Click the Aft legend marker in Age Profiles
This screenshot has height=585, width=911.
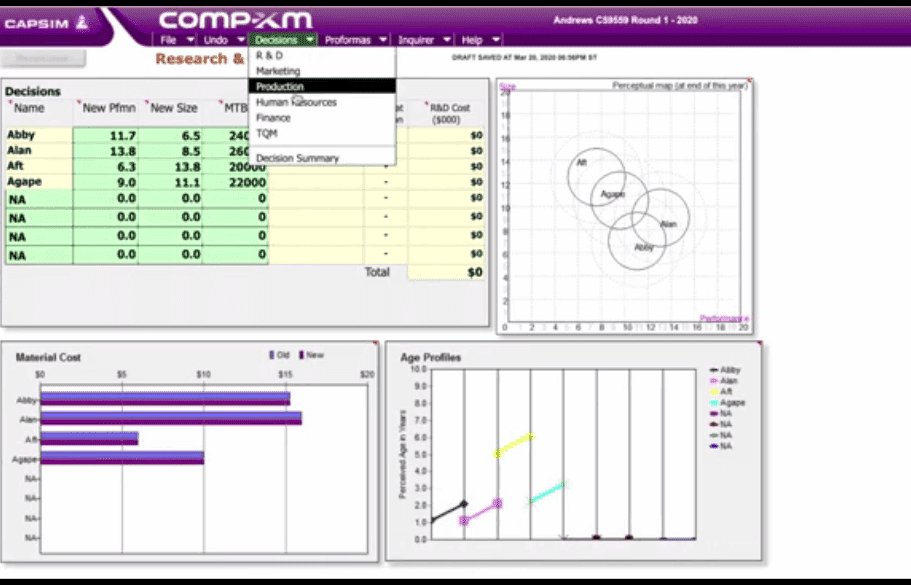coord(714,392)
